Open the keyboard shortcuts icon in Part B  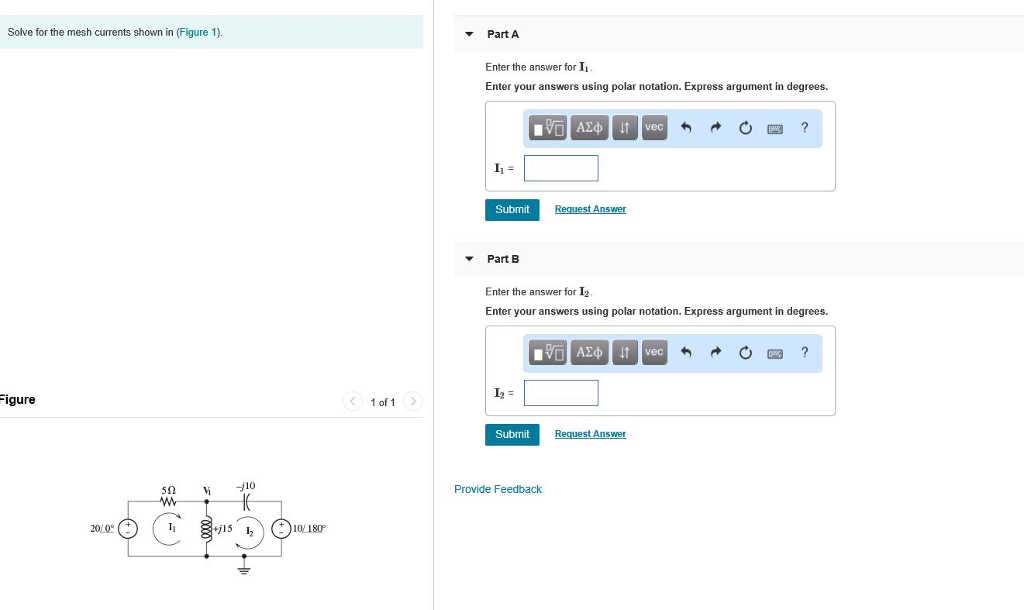774,352
